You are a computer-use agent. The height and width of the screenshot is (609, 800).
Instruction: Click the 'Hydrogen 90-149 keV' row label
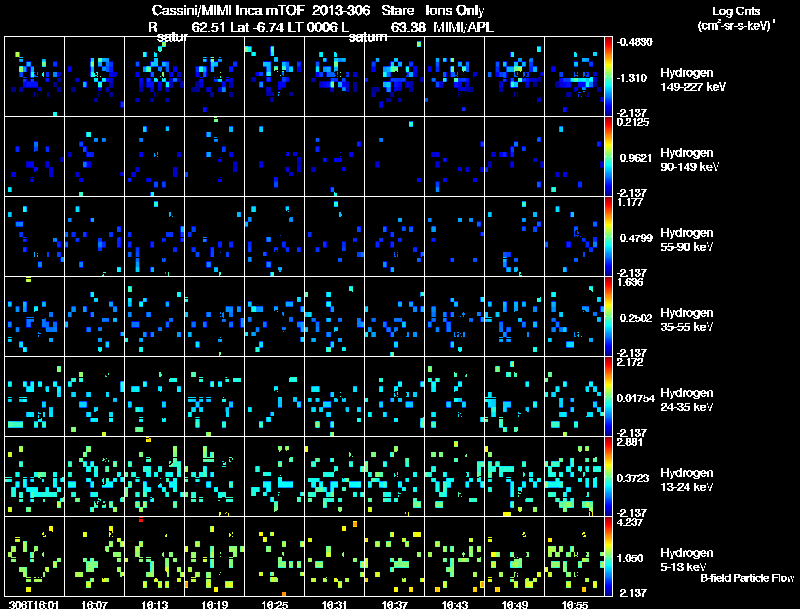689,160
